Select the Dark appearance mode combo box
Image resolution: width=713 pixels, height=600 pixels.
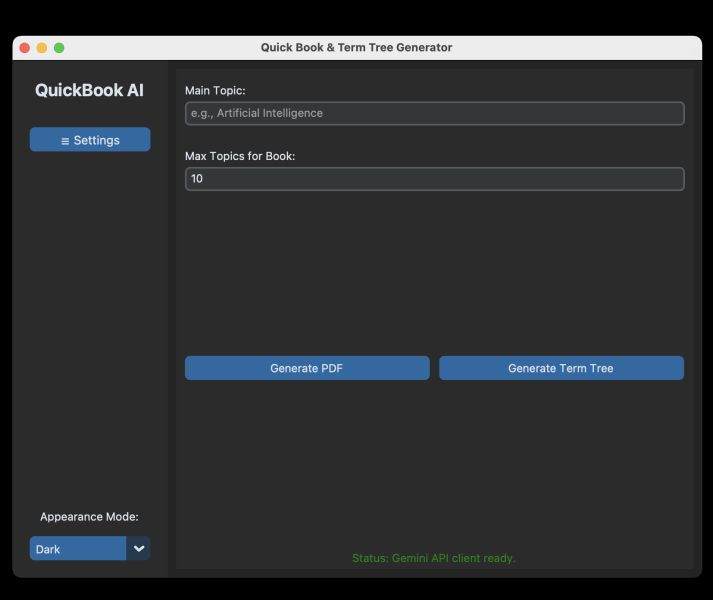coord(78,549)
